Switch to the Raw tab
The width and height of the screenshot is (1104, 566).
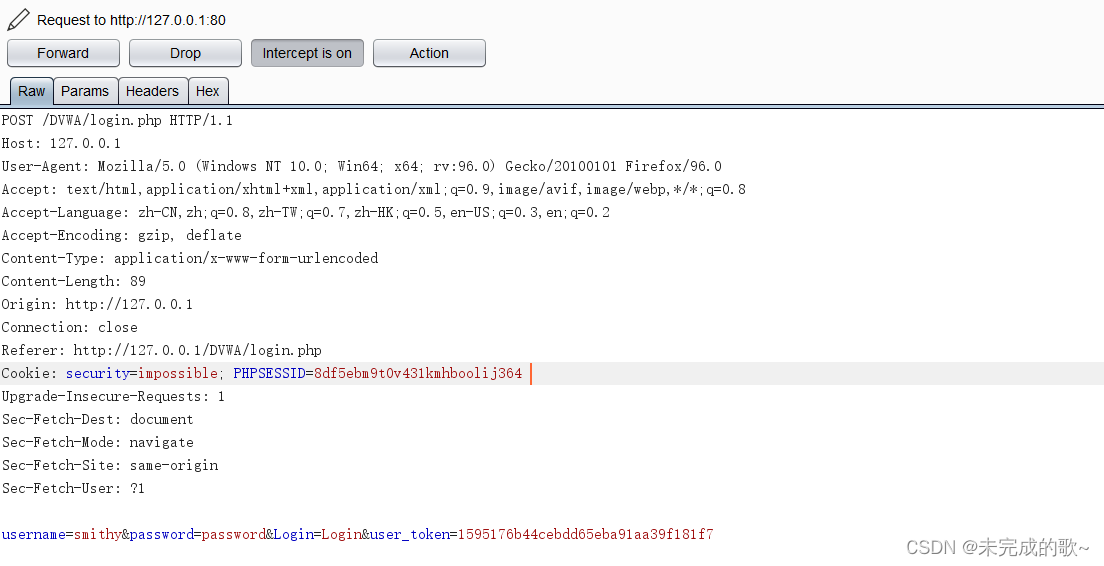pos(32,92)
